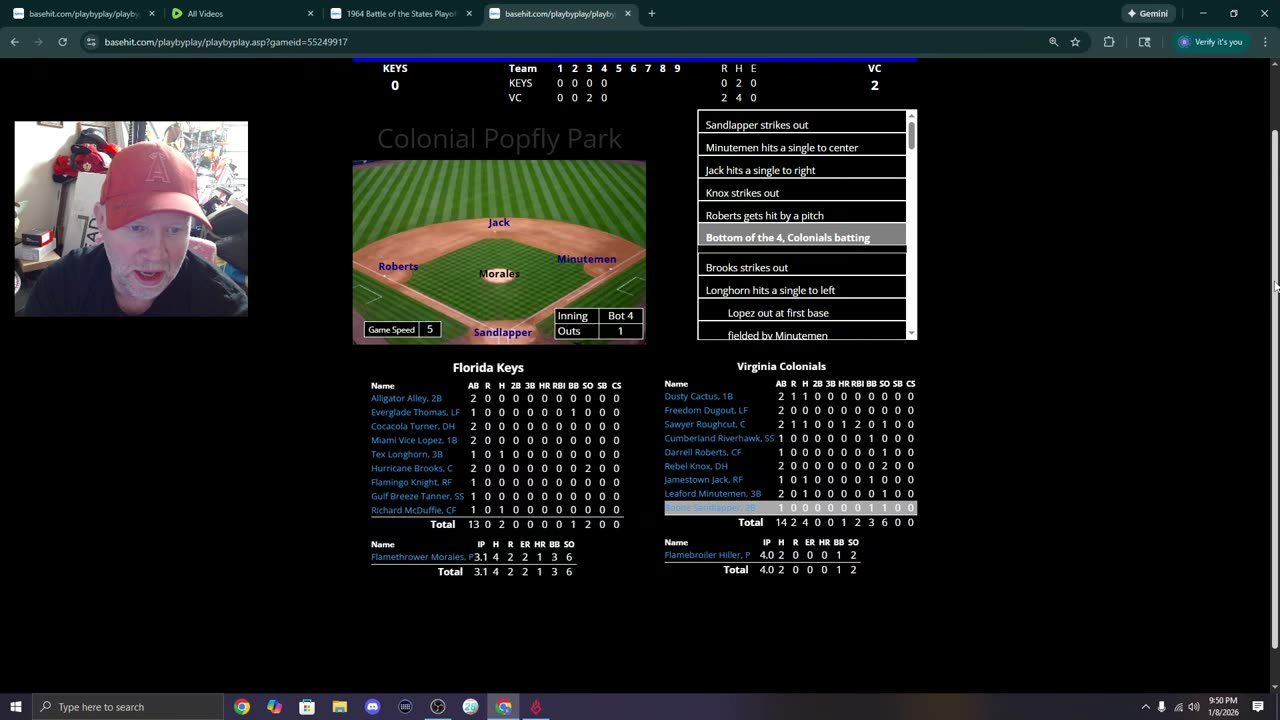Switch to 1964 Battle of the States tab
This screenshot has width=1280, height=720.
pyautogui.click(x=400, y=14)
